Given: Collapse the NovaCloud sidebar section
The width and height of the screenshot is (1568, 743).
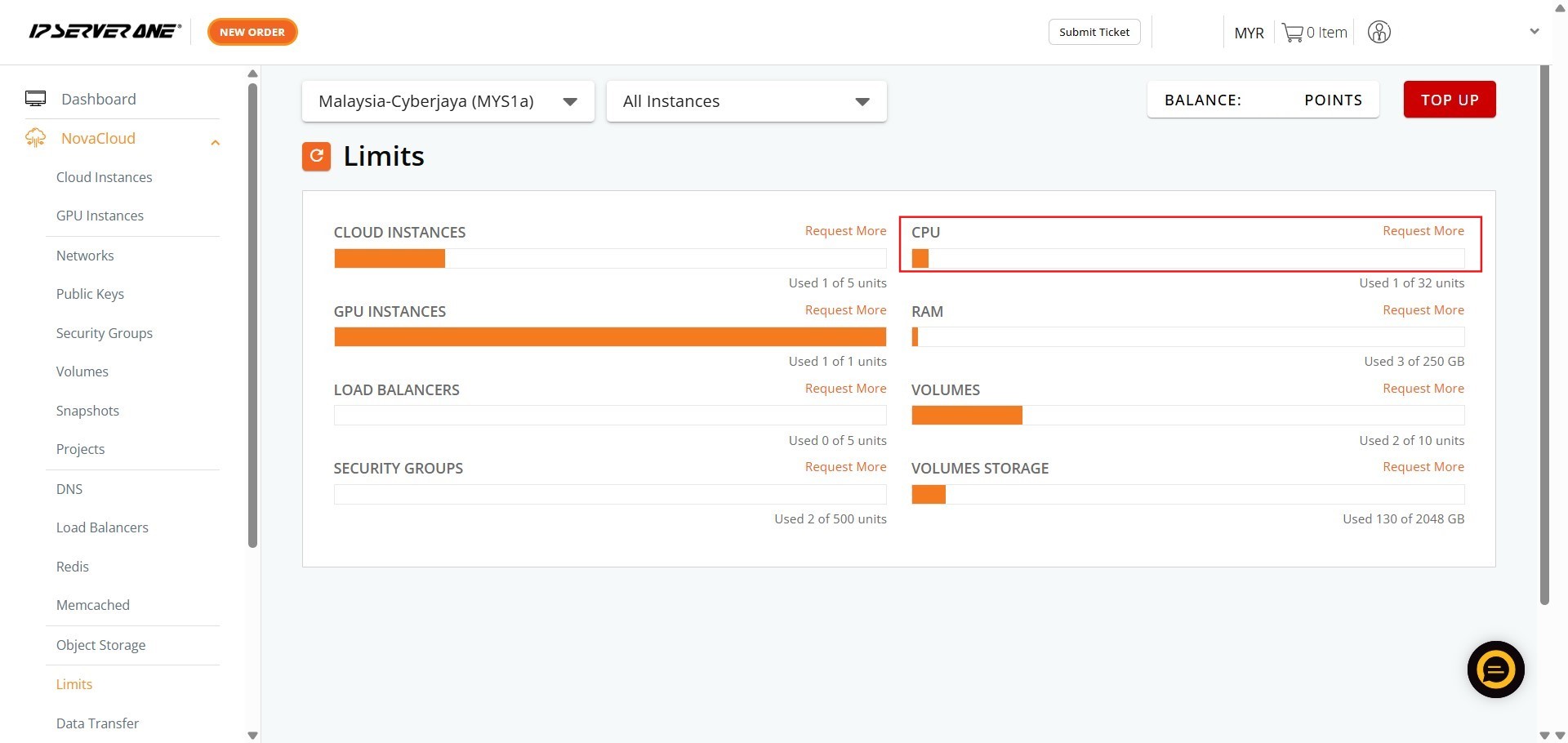Looking at the screenshot, I should 215,142.
